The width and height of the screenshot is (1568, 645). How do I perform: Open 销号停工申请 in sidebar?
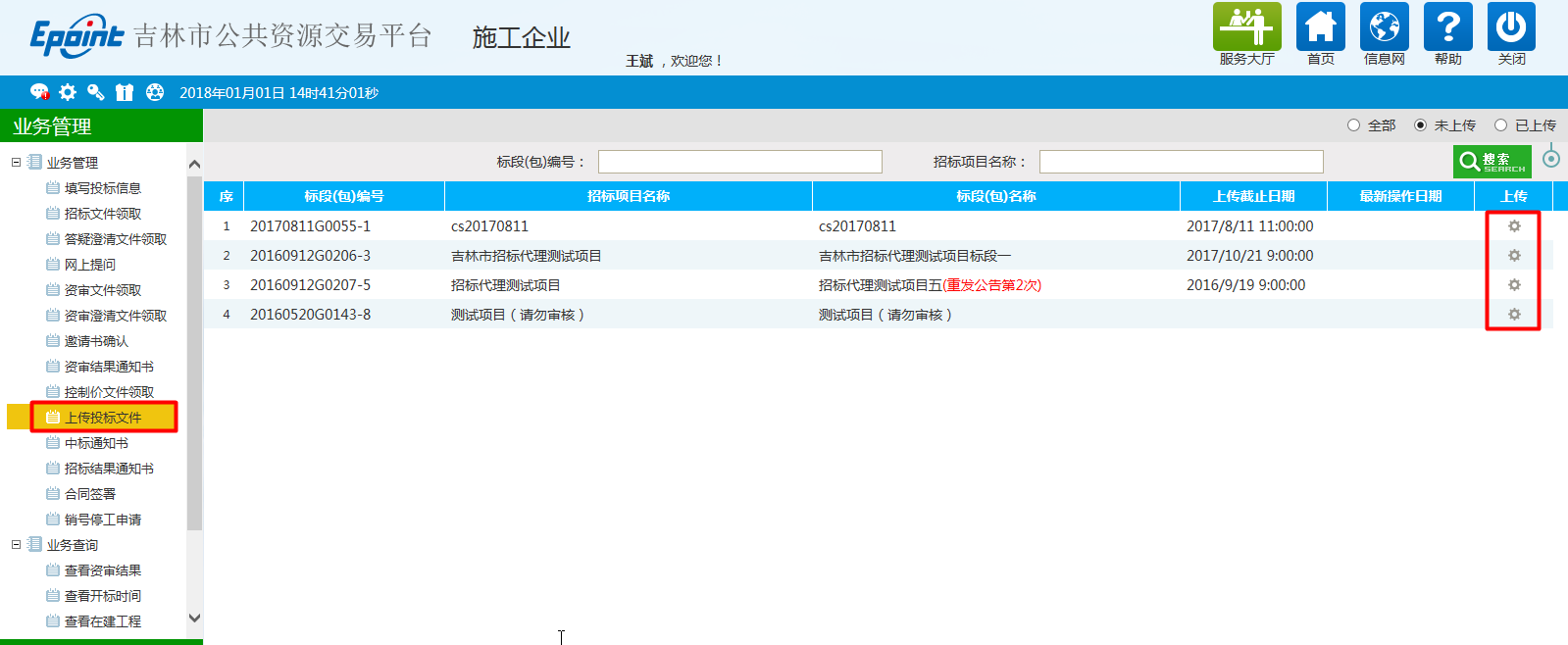103,520
